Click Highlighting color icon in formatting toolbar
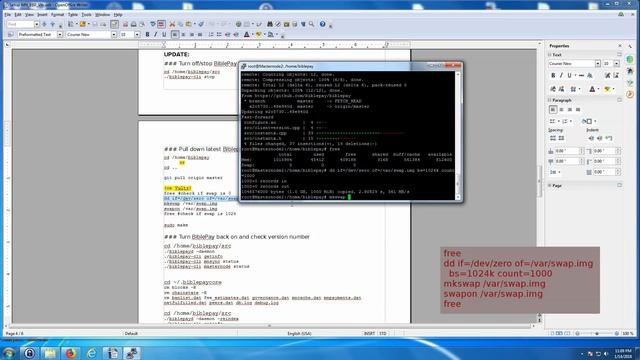 (x=258, y=35)
